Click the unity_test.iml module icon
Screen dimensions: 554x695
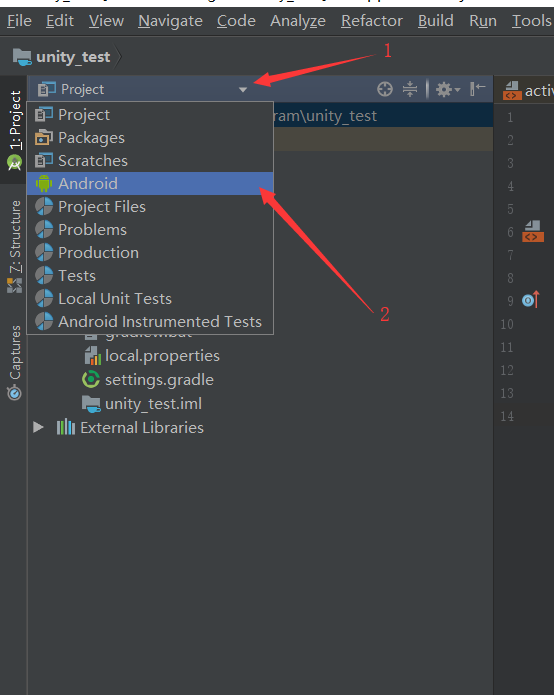(91, 404)
